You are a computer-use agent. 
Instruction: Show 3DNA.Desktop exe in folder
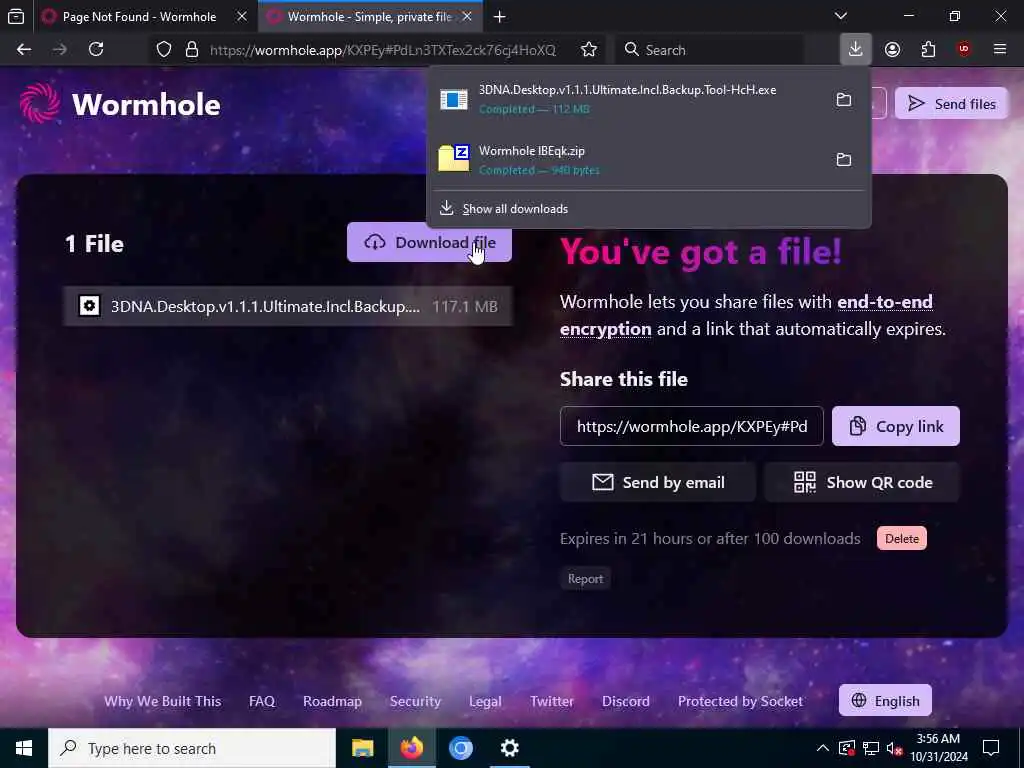tap(844, 100)
